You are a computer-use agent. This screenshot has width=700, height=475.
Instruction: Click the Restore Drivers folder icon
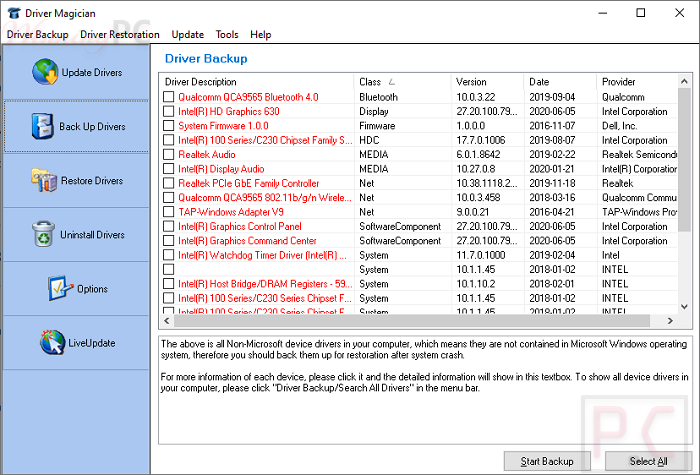[x=44, y=180]
